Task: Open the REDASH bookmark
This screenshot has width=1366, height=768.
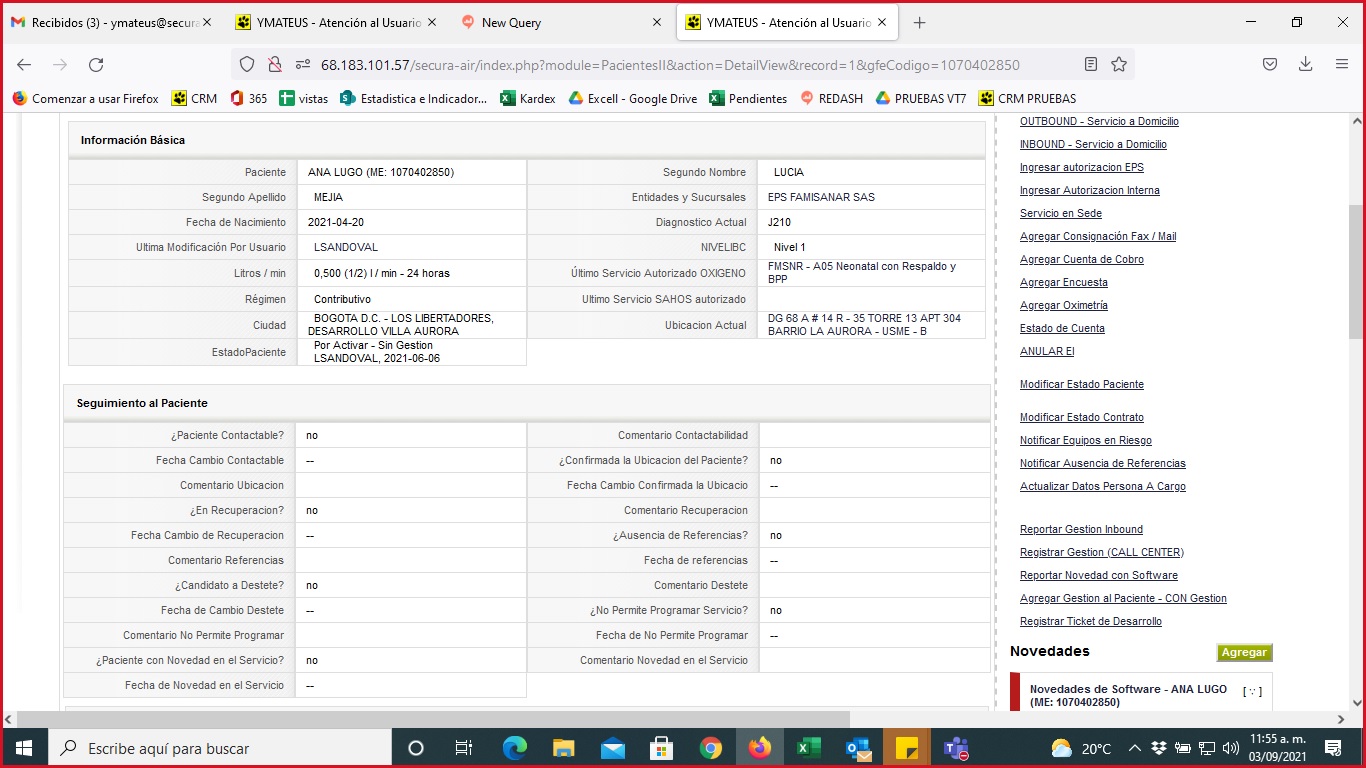Action: [x=831, y=99]
